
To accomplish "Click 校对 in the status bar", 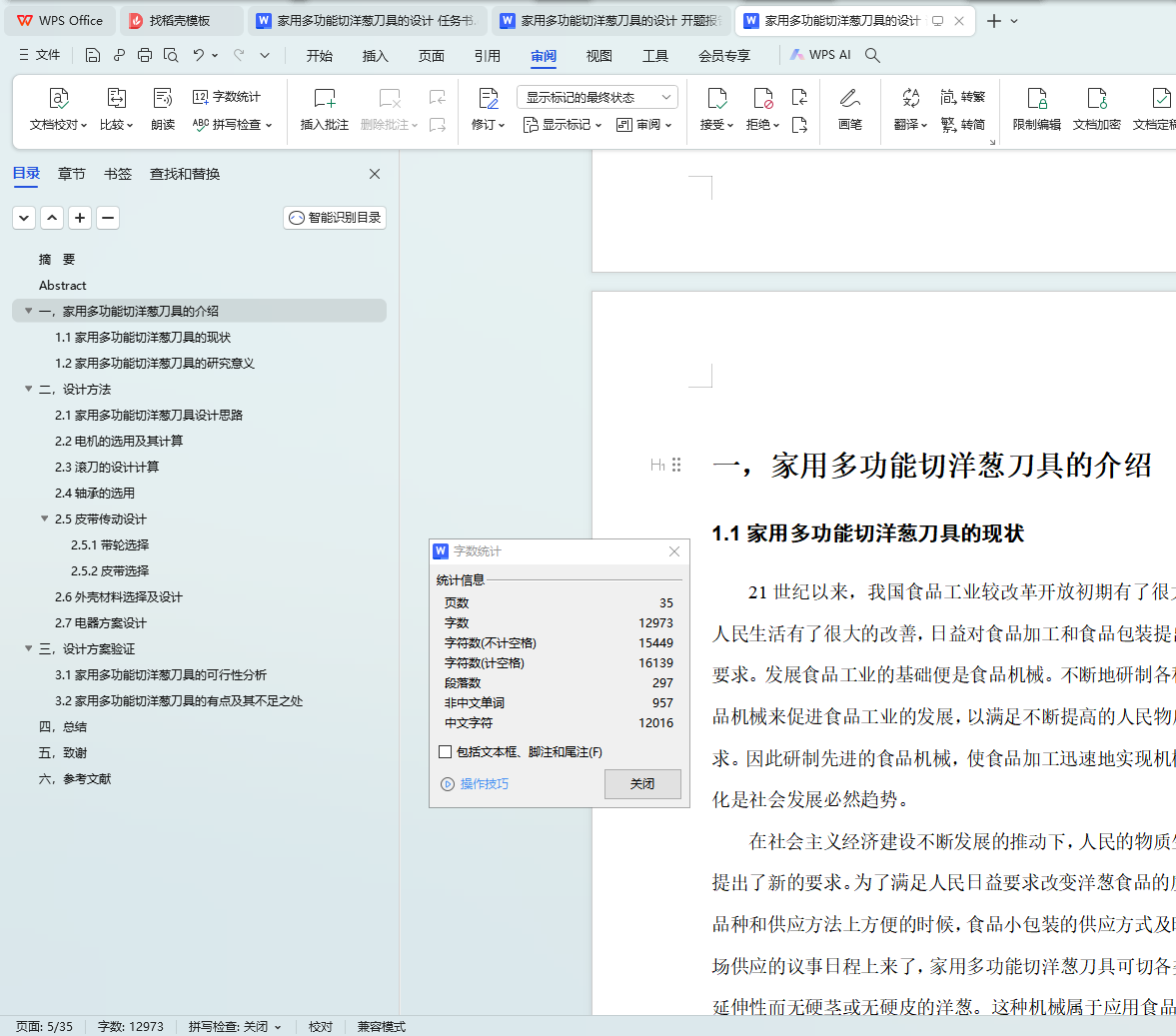I will [x=321, y=1026].
